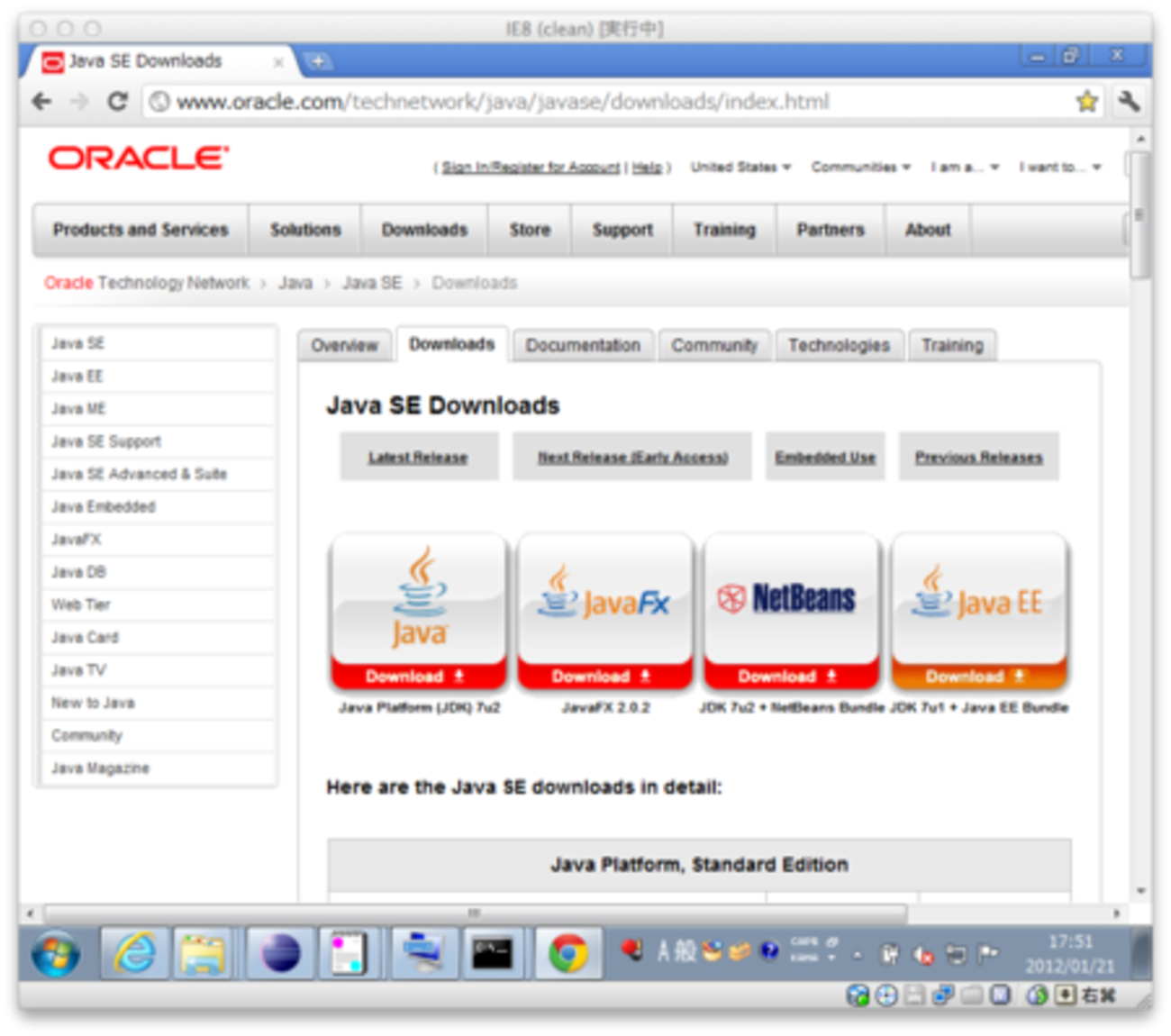The height and width of the screenshot is (1036, 1171).
Task: Open the Community tab beside Documentation
Action: pyautogui.click(x=714, y=345)
